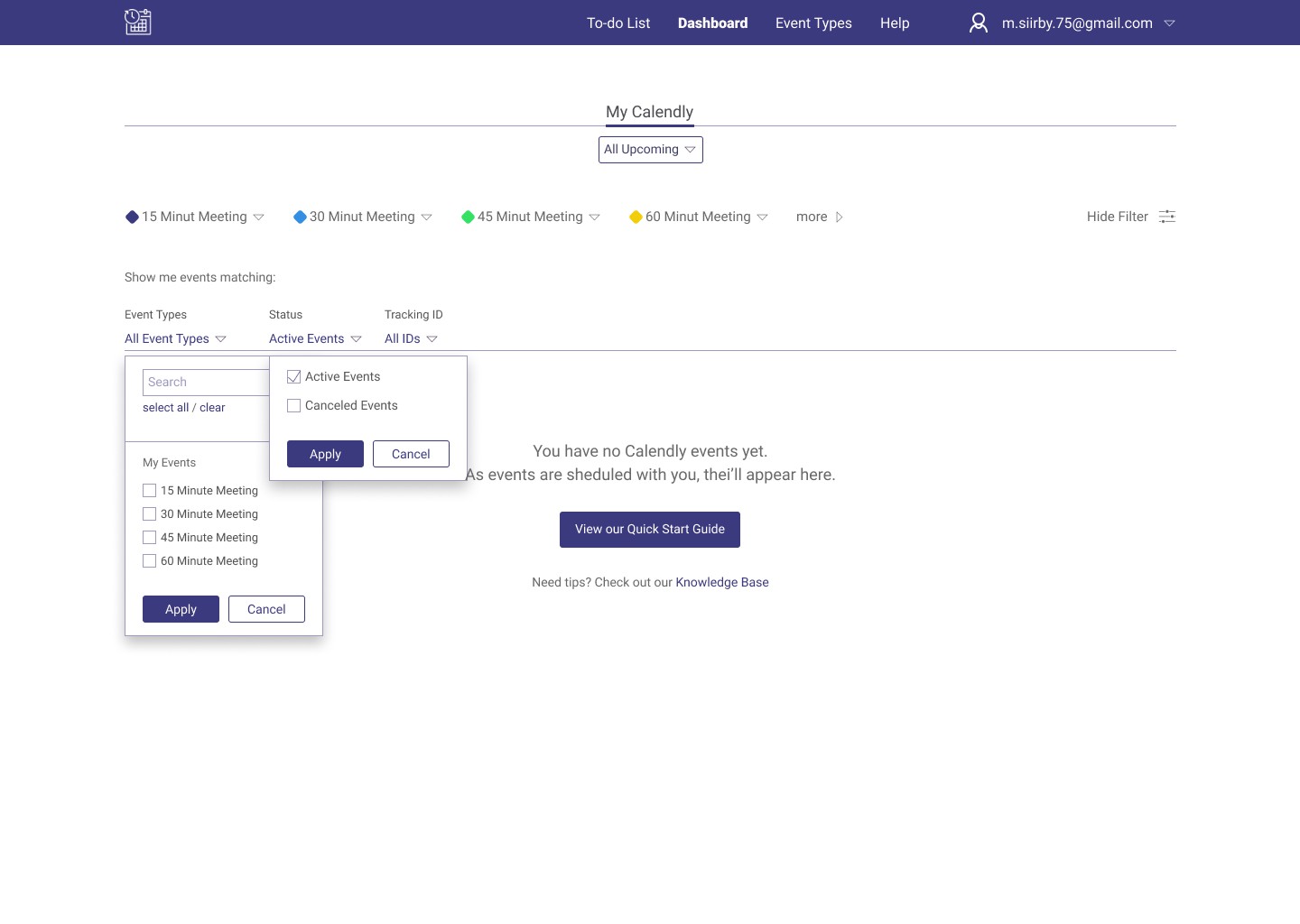Click the more event types label
The width and height of the screenshot is (1300, 924).
coord(812,217)
